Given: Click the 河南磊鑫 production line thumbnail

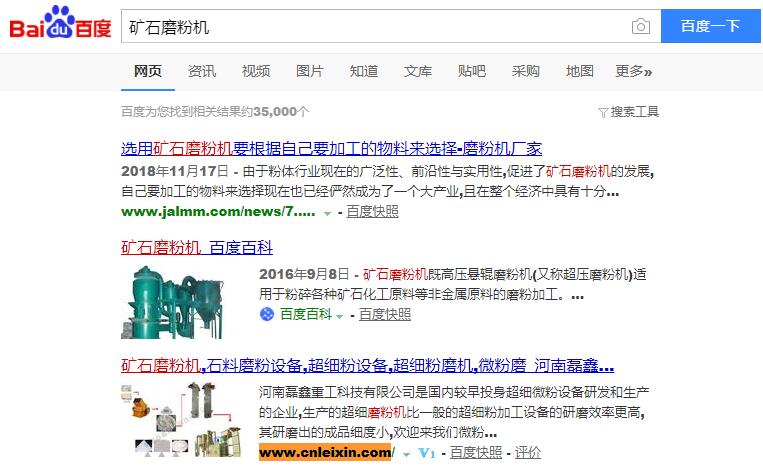Looking at the screenshot, I should click(181, 419).
